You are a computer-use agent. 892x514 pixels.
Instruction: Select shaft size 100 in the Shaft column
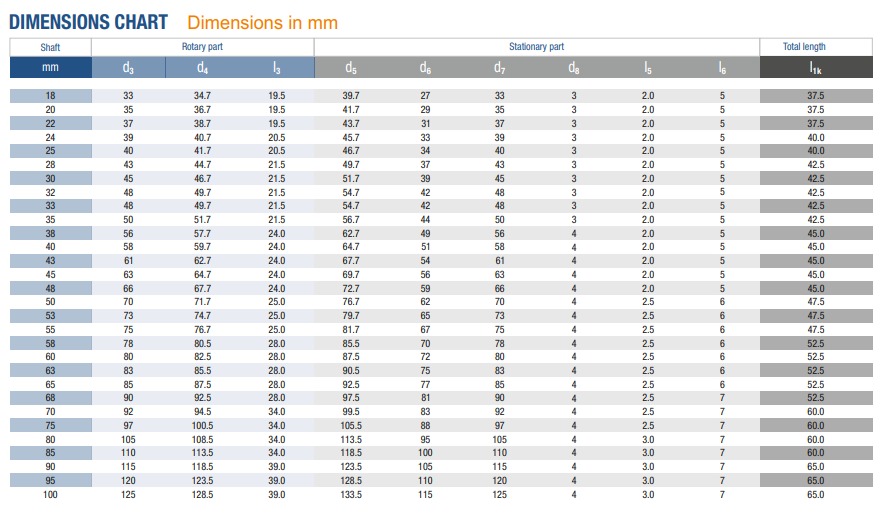pyautogui.click(x=50, y=495)
